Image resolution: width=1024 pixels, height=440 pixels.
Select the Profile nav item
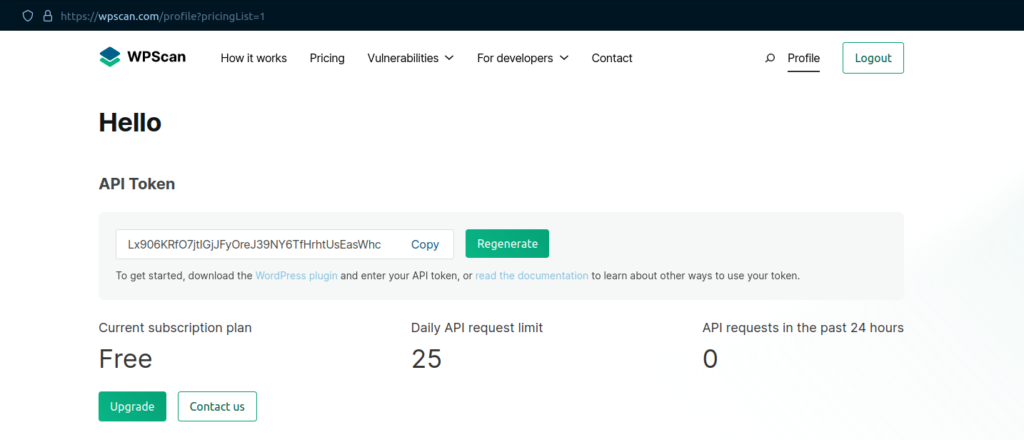[803, 58]
